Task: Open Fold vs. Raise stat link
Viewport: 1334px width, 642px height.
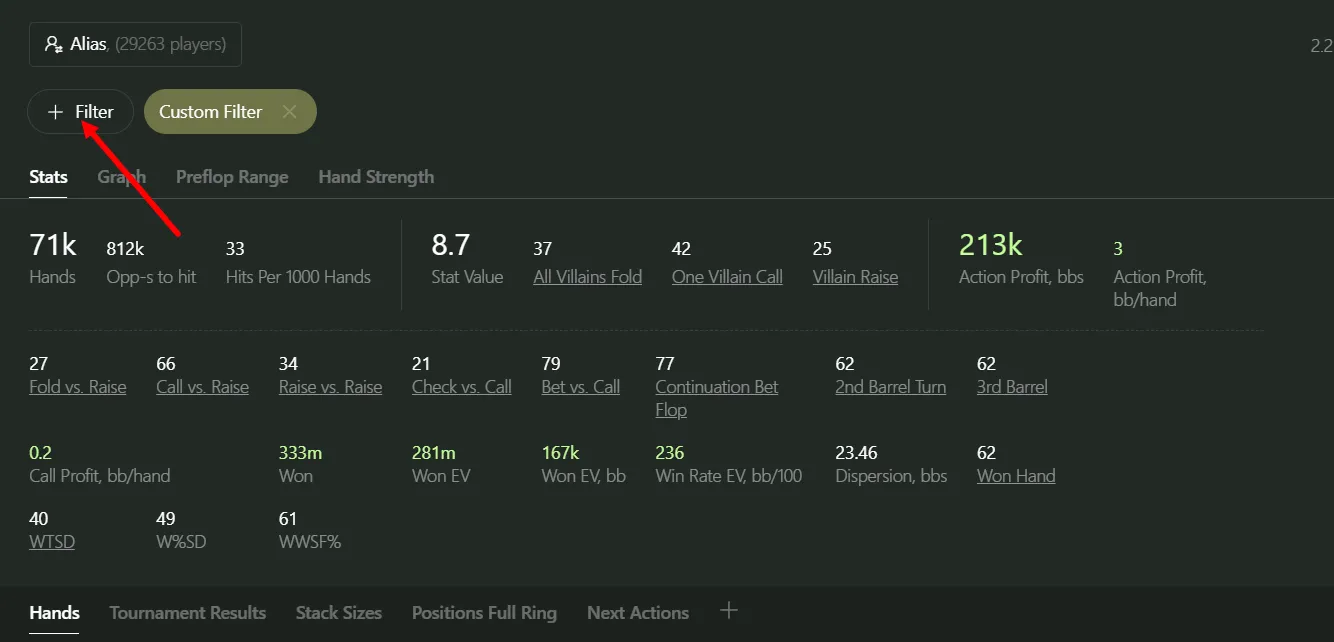Action: click(78, 387)
